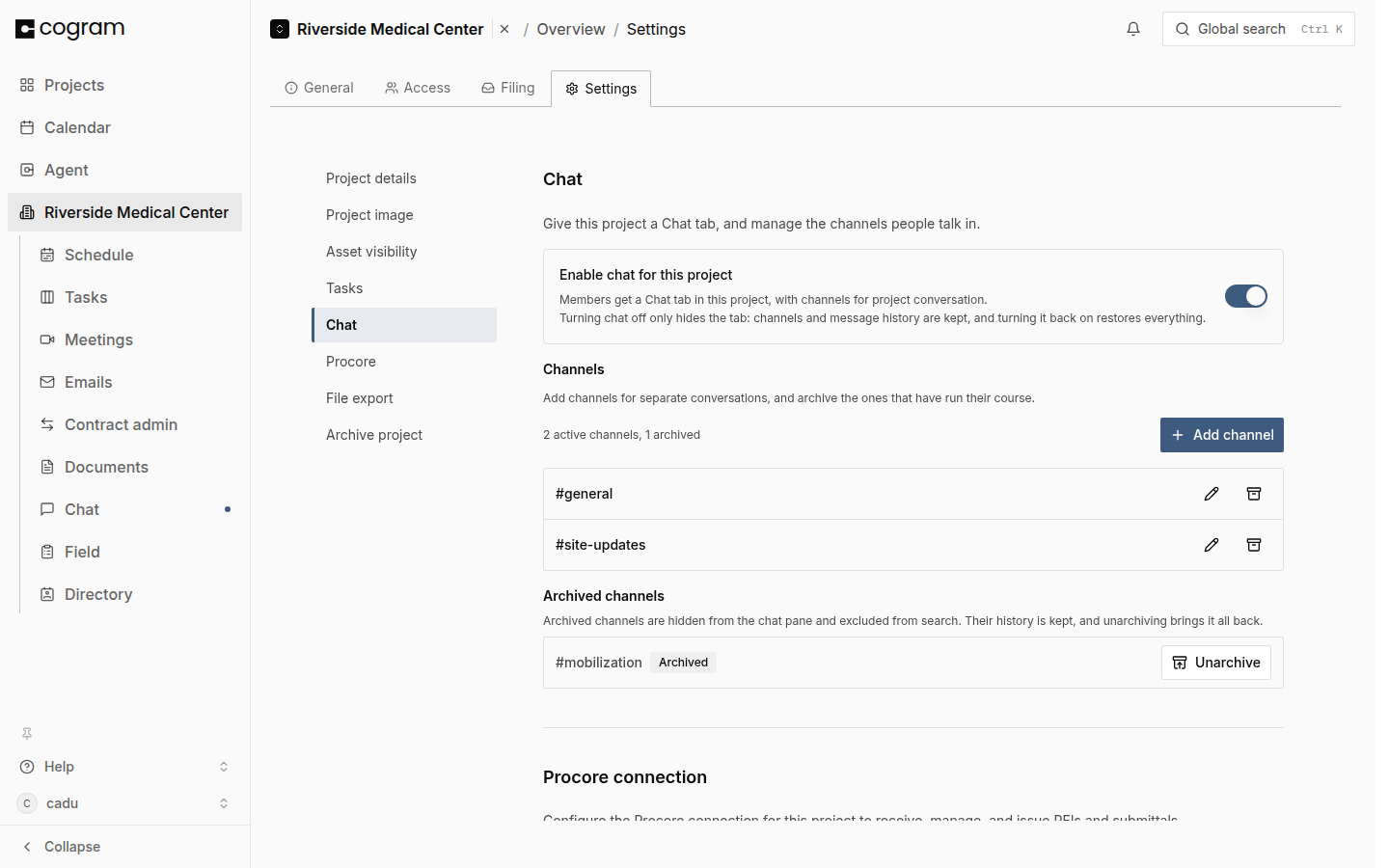Click '2 active channels, 1 archived' text

tap(621, 435)
